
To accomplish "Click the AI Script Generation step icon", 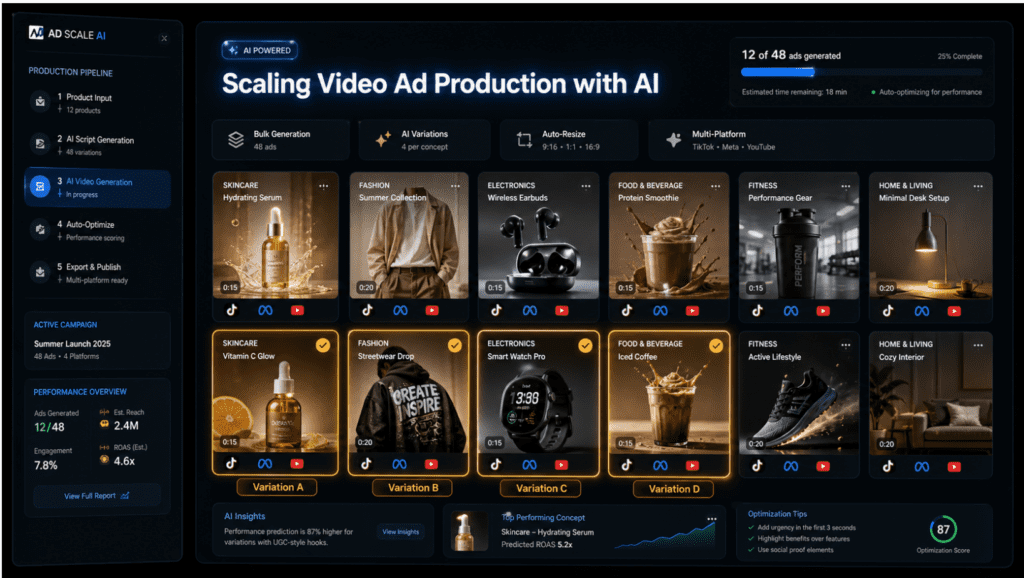I will tap(40, 144).
